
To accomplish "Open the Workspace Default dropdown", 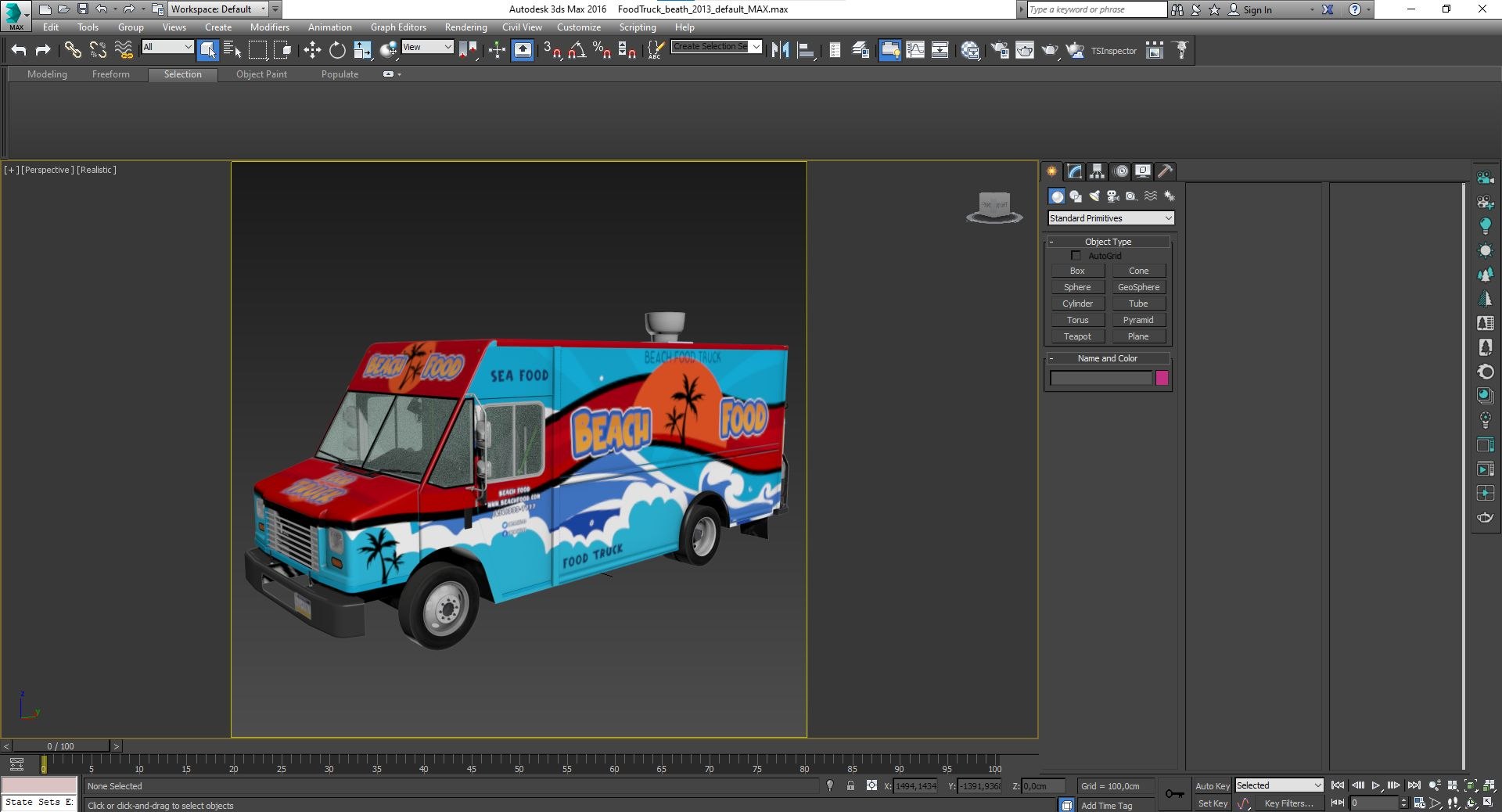I will (218, 9).
